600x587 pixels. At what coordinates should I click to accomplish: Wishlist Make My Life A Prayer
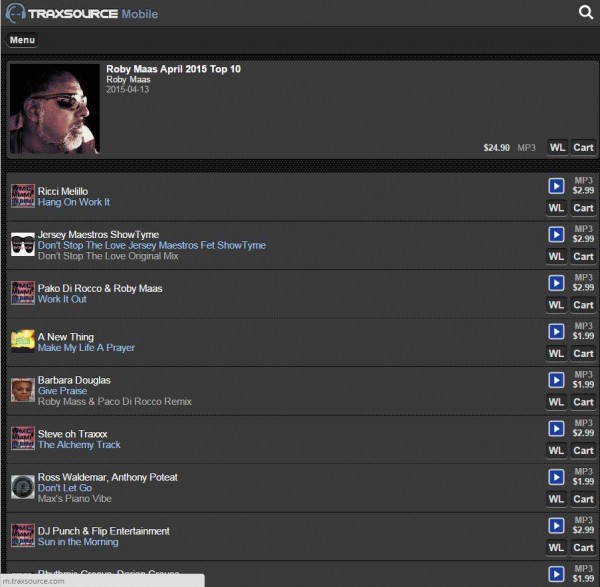click(x=556, y=354)
